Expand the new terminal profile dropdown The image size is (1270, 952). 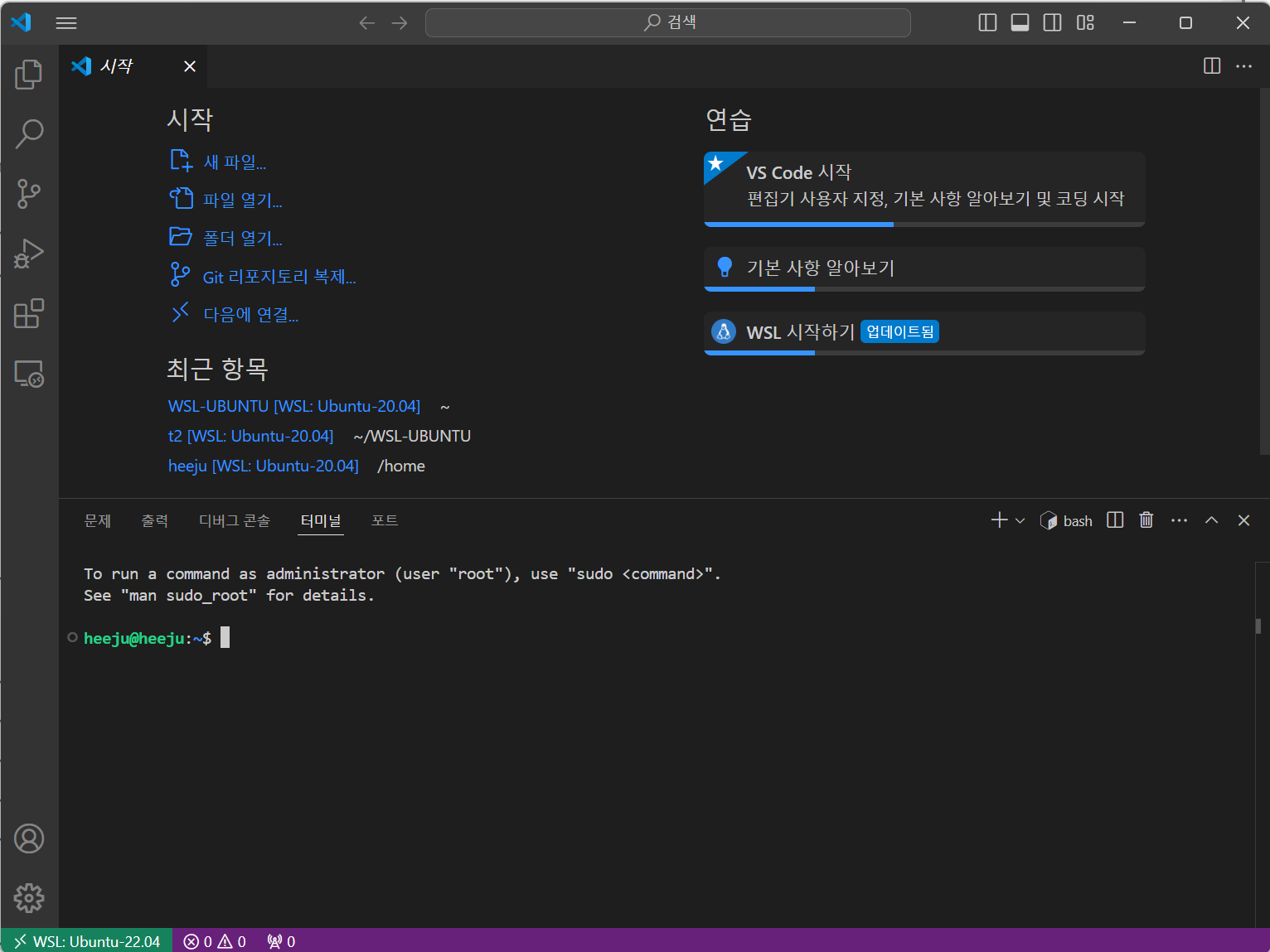pyautogui.click(x=1020, y=520)
